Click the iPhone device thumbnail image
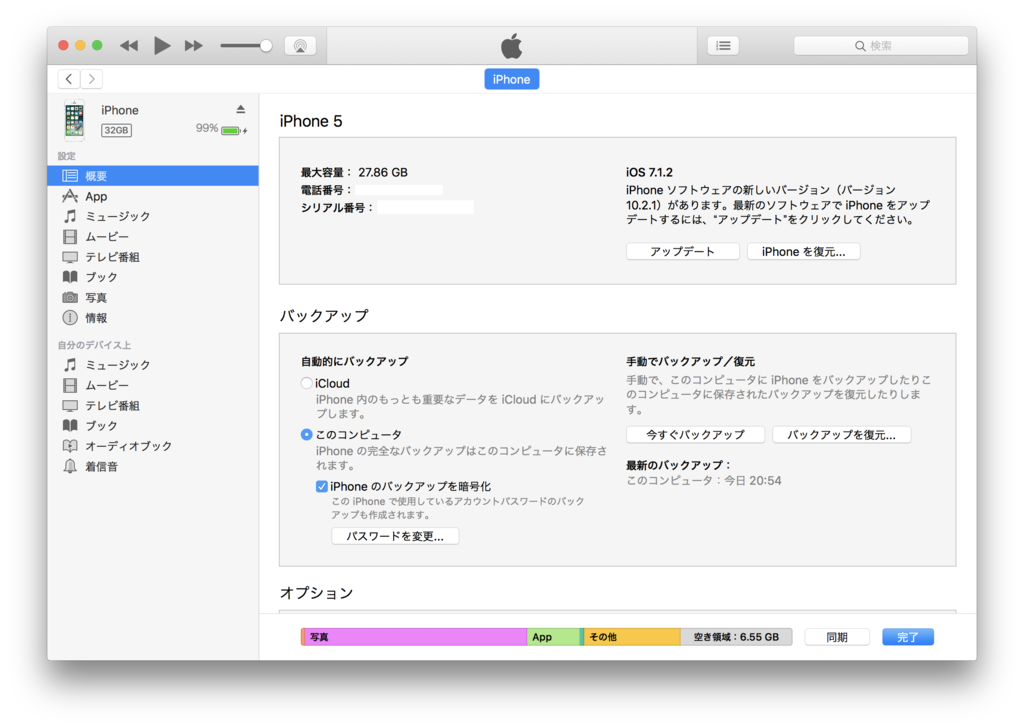The height and width of the screenshot is (728, 1024). (x=74, y=120)
